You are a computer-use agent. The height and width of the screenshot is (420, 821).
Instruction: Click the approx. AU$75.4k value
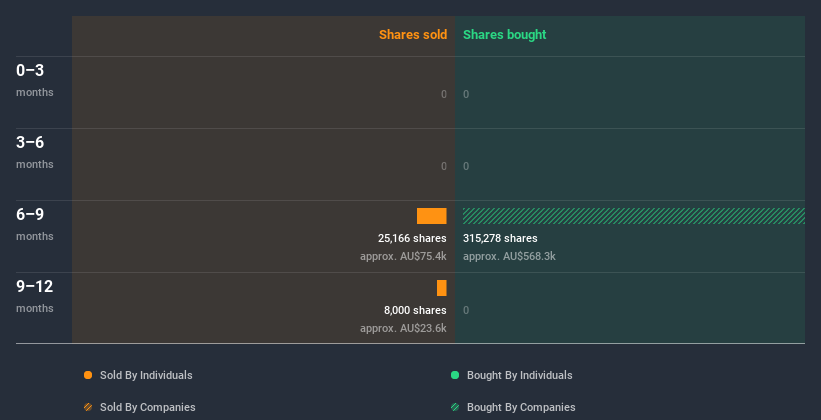403,257
